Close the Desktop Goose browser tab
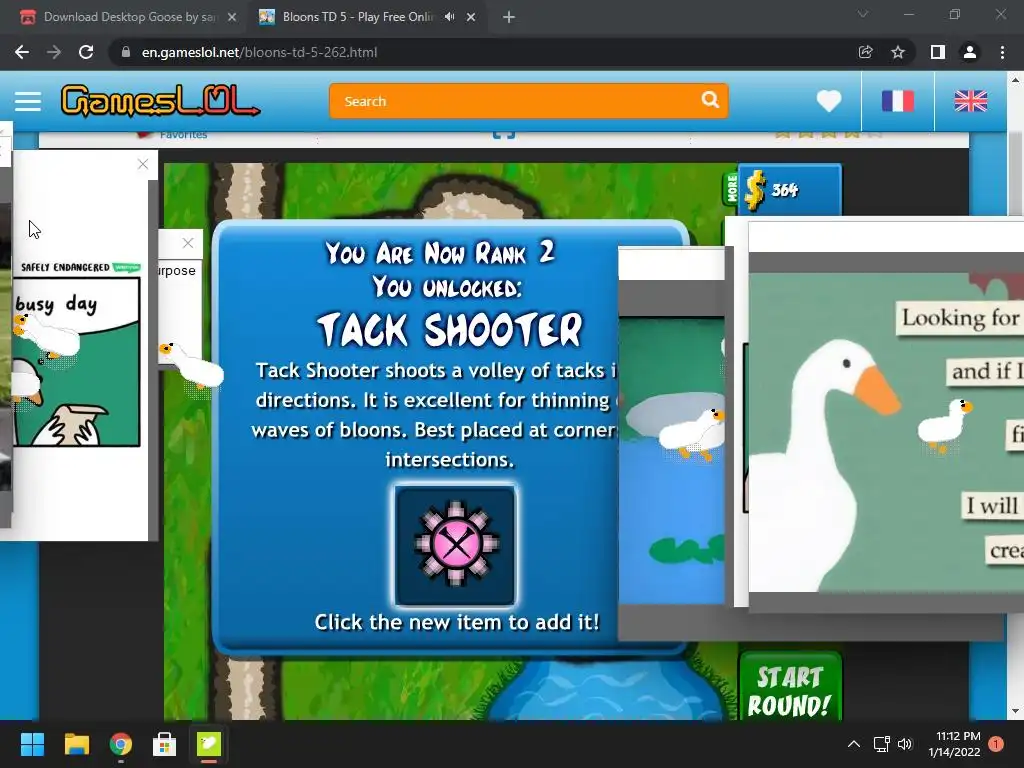Screen dimensions: 1024x768 click(232, 17)
